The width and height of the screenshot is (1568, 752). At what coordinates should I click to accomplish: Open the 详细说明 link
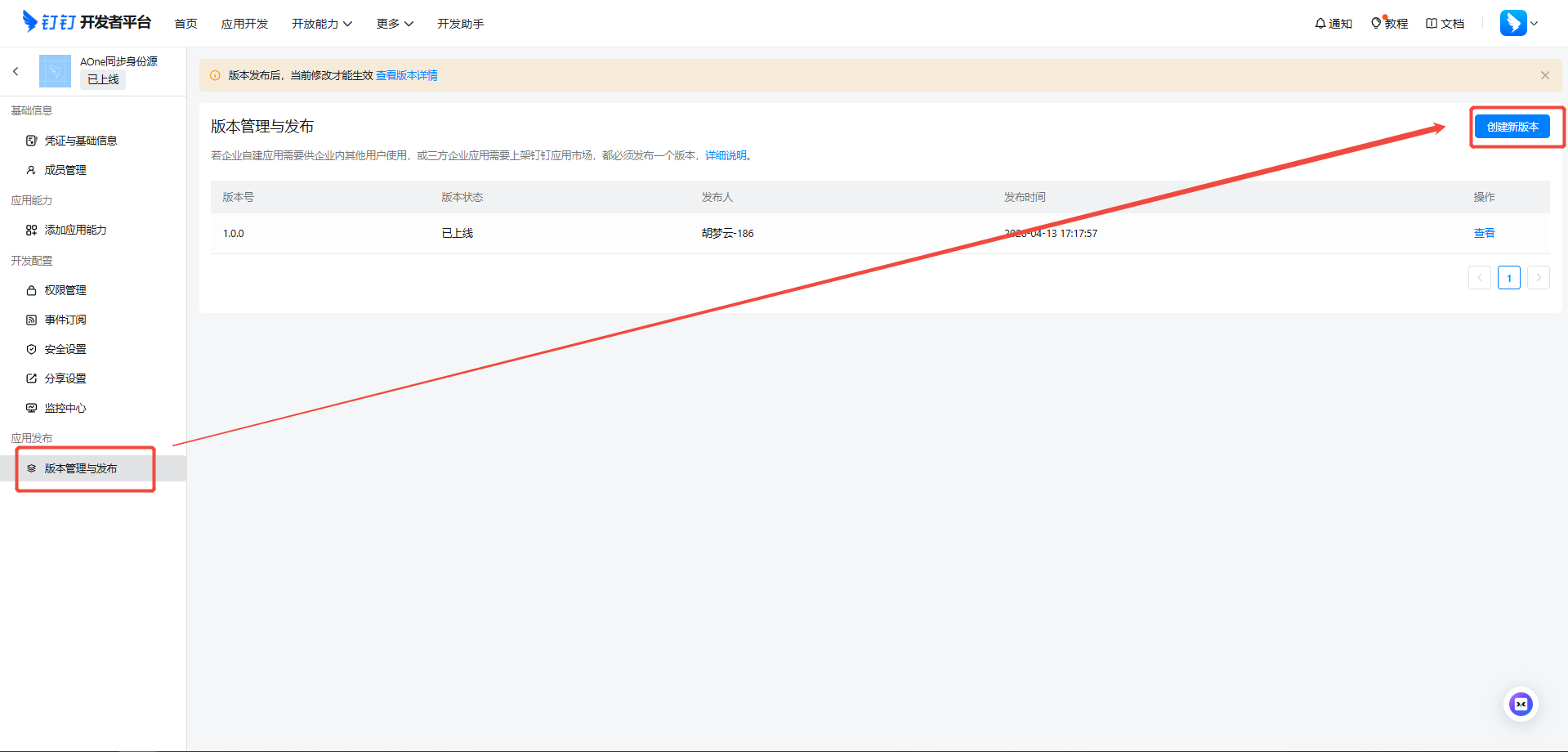726,155
